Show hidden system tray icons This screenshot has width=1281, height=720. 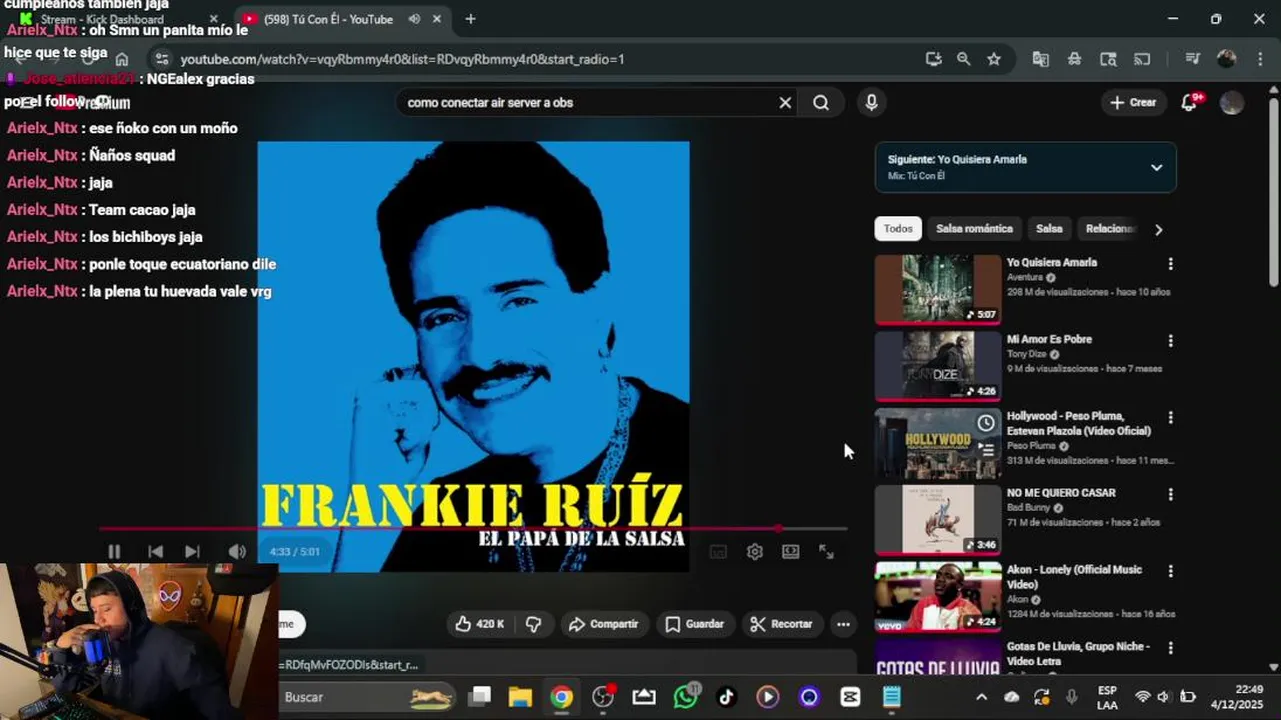[981, 697]
